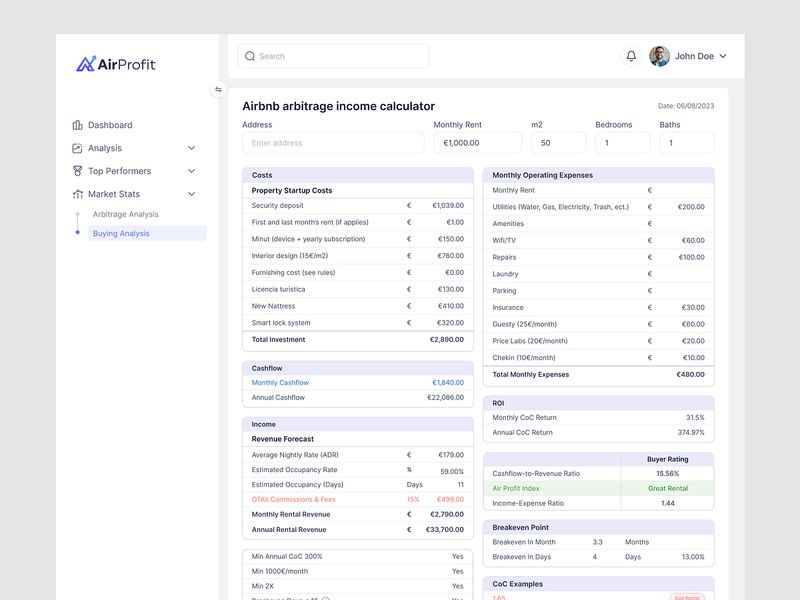Click the Monthly Rent €1,000.00 field

tap(478, 143)
